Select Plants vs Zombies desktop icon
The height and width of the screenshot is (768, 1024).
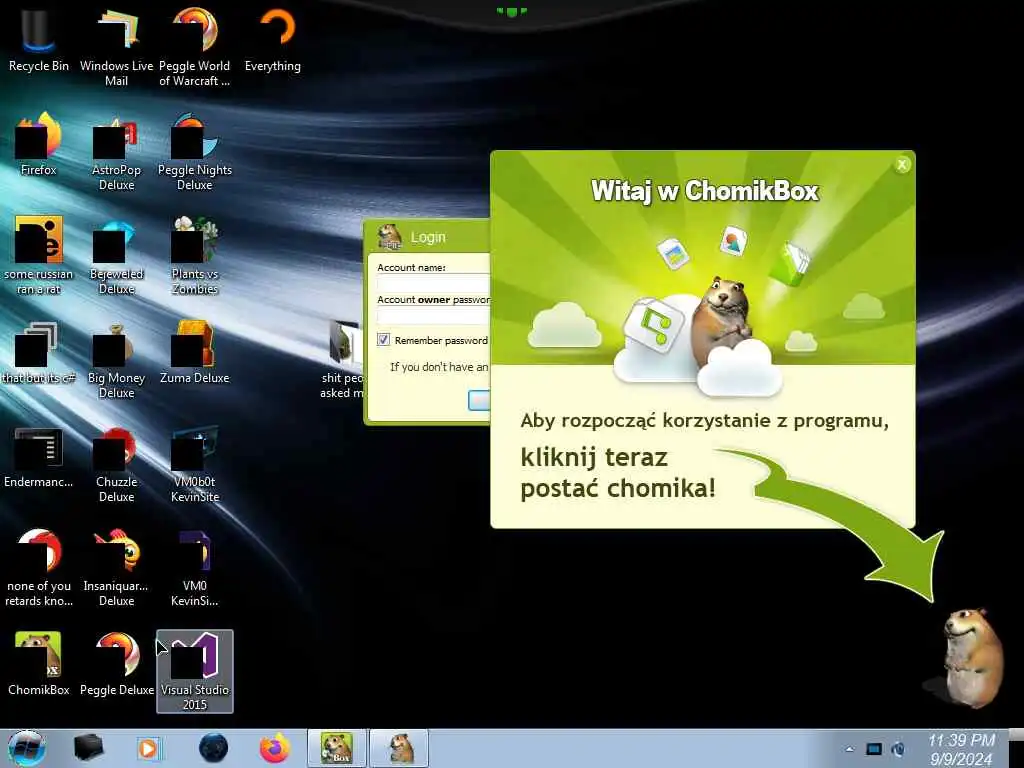195,255
